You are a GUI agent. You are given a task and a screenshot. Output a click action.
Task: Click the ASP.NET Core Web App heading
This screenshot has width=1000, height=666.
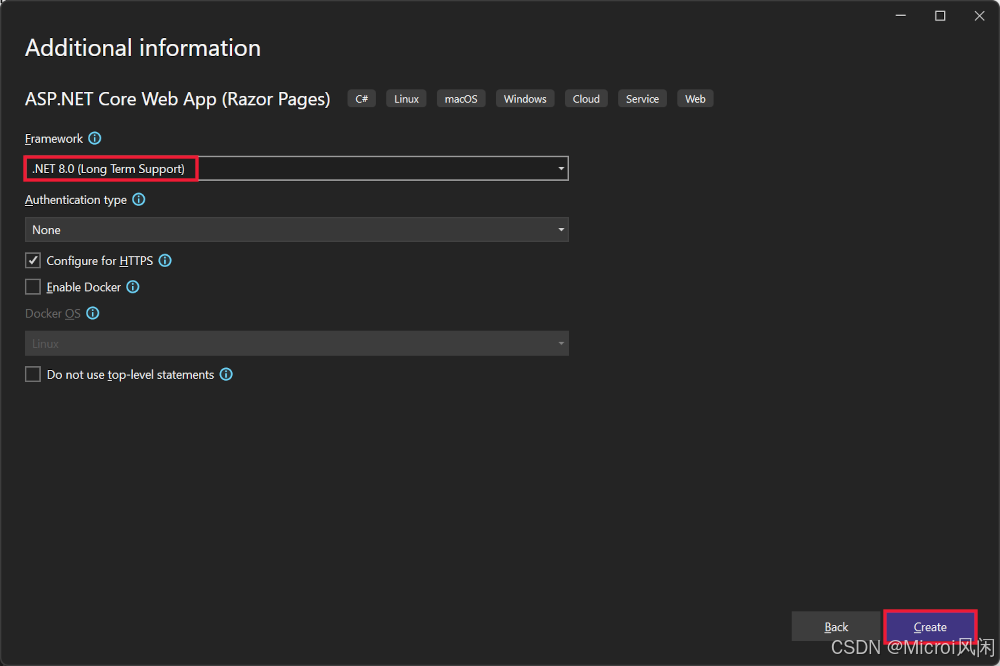click(x=177, y=99)
